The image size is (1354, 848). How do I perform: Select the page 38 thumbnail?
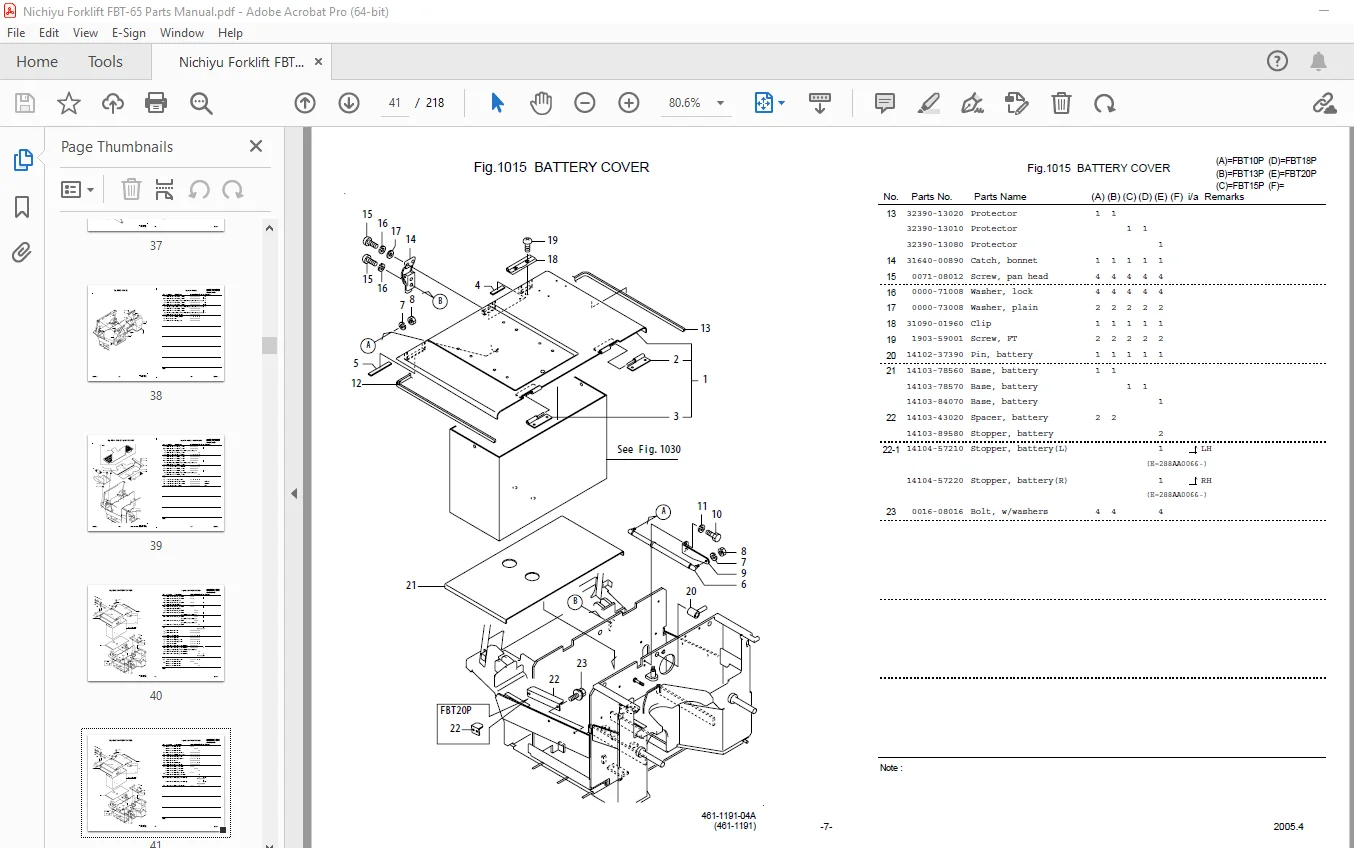(x=156, y=333)
